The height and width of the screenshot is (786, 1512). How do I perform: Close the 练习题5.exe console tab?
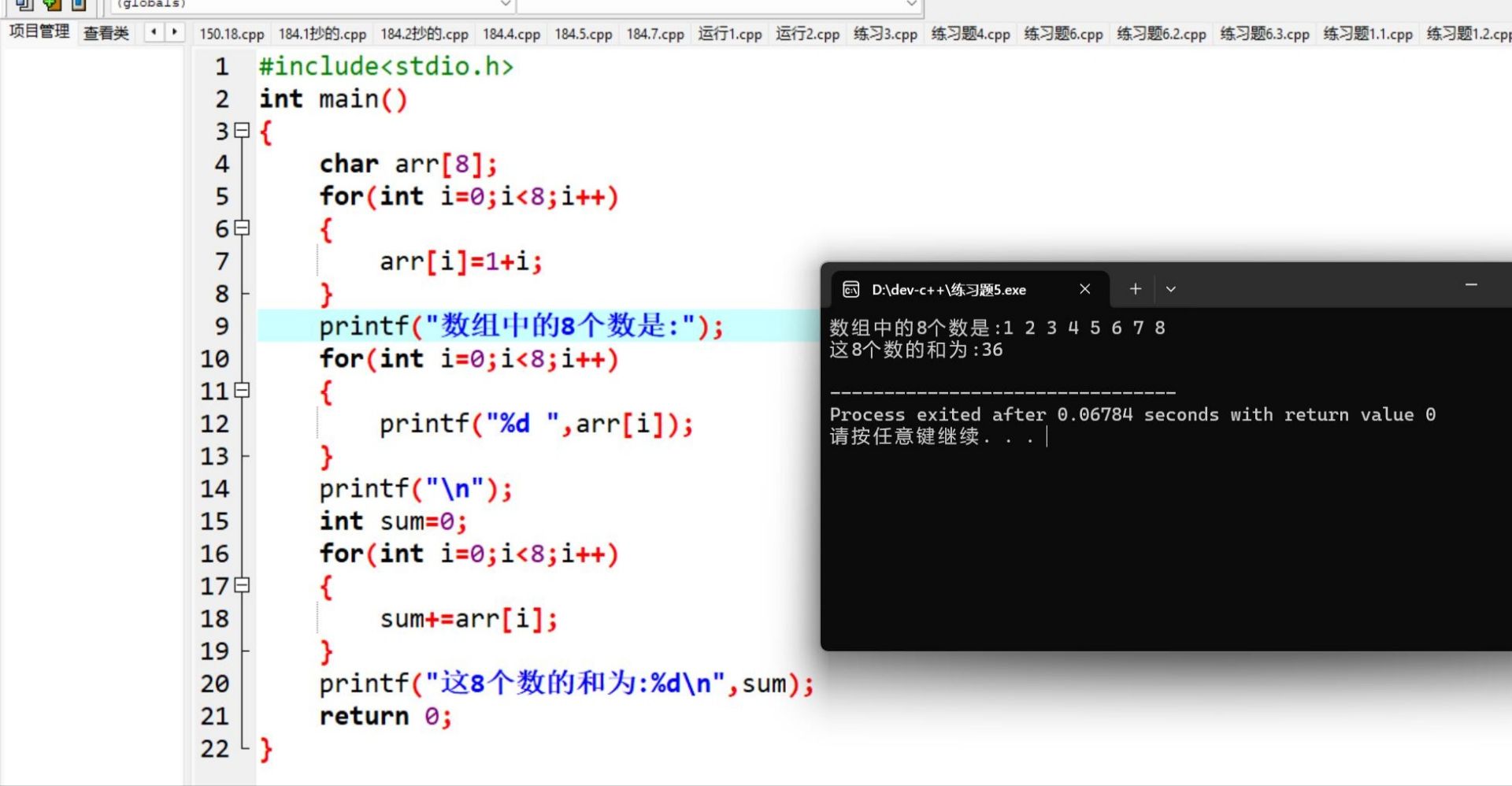click(1085, 289)
